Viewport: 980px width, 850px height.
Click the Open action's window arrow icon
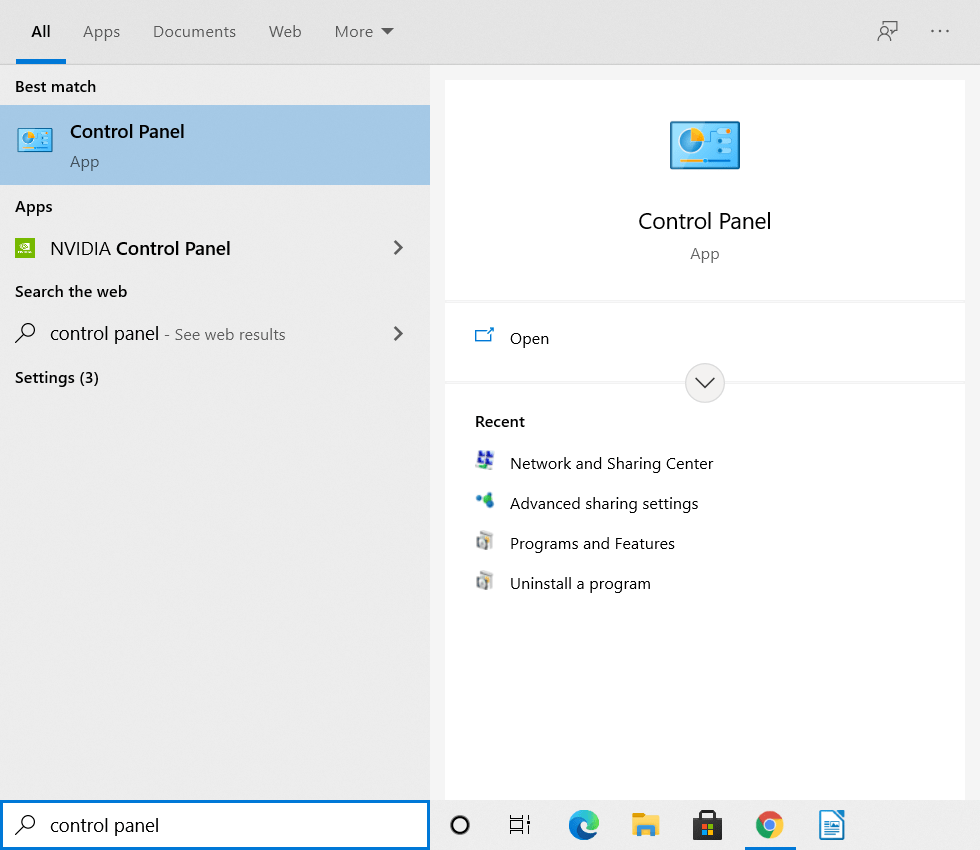tap(484, 336)
